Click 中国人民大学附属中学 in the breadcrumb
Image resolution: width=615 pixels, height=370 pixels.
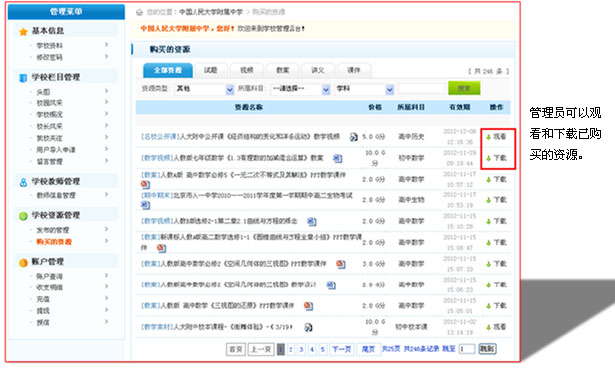tap(211, 13)
